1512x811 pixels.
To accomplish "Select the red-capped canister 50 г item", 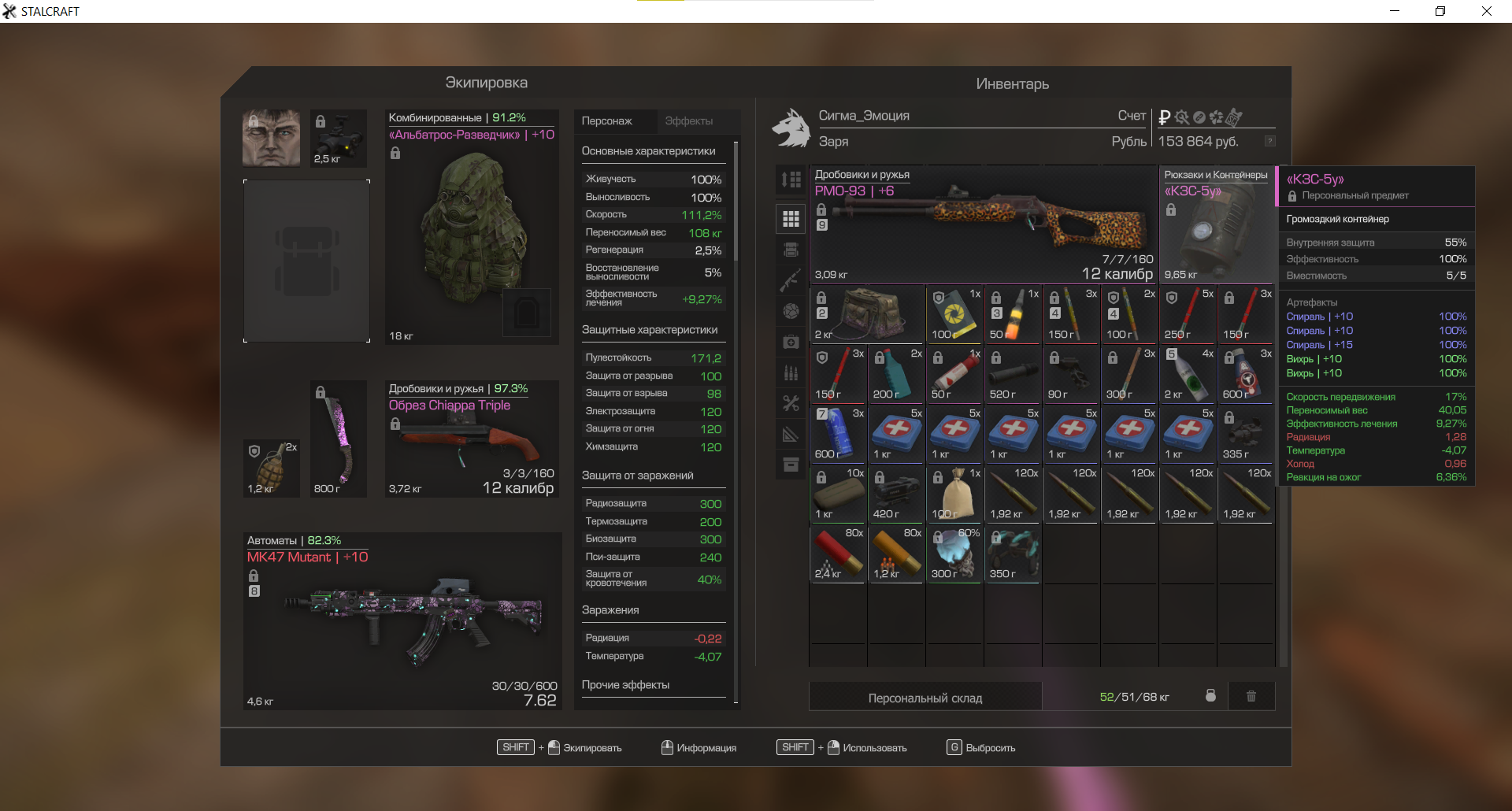I will [x=954, y=374].
